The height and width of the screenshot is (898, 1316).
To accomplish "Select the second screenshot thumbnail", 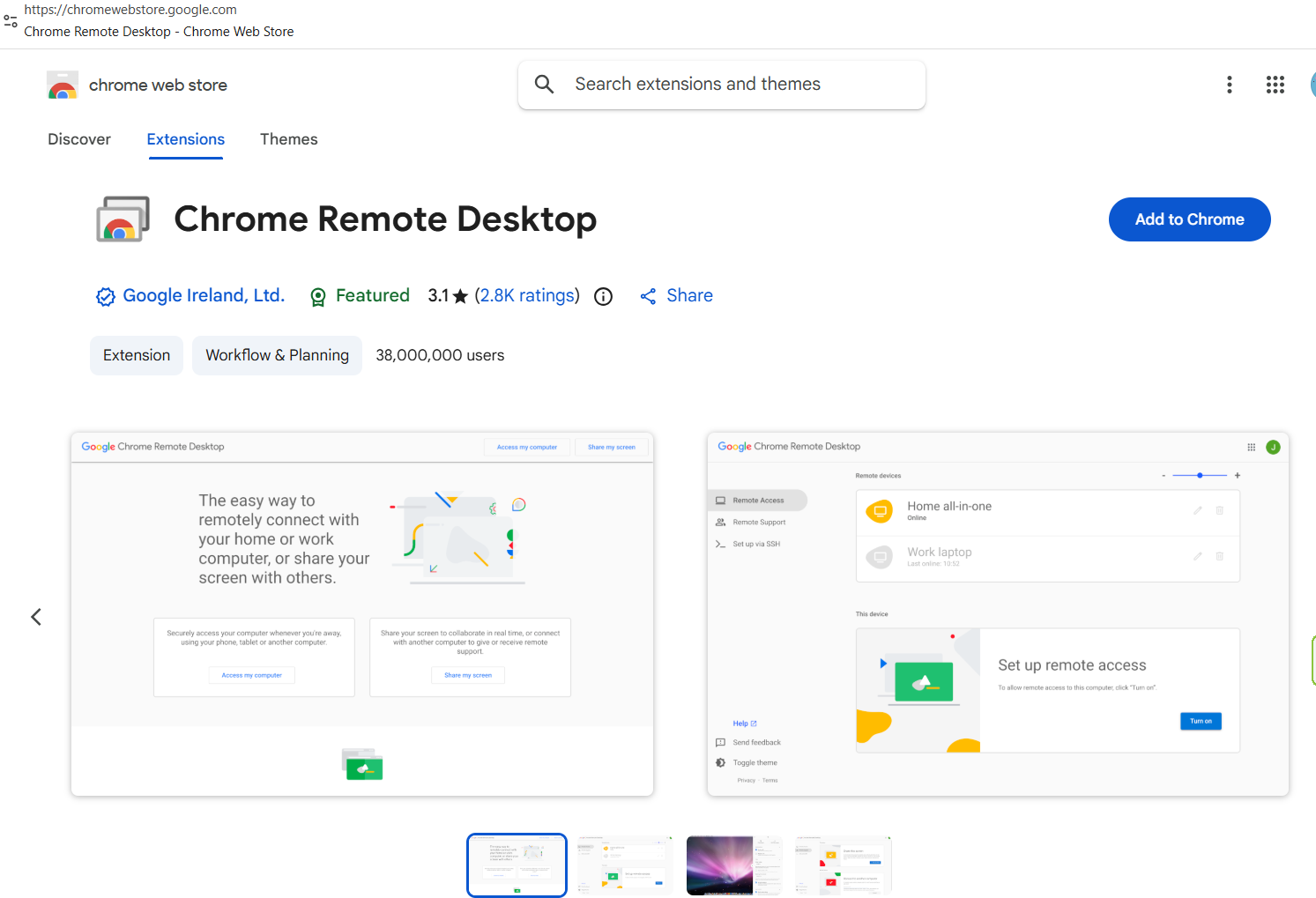I will 625,865.
